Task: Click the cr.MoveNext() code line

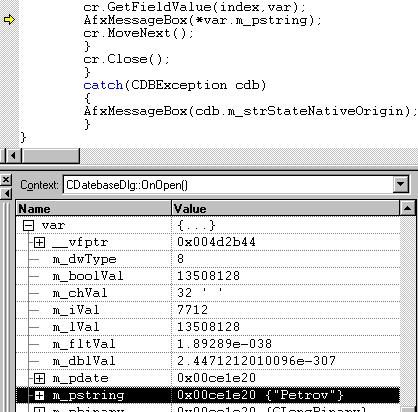Action: click(x=138, y=33)
